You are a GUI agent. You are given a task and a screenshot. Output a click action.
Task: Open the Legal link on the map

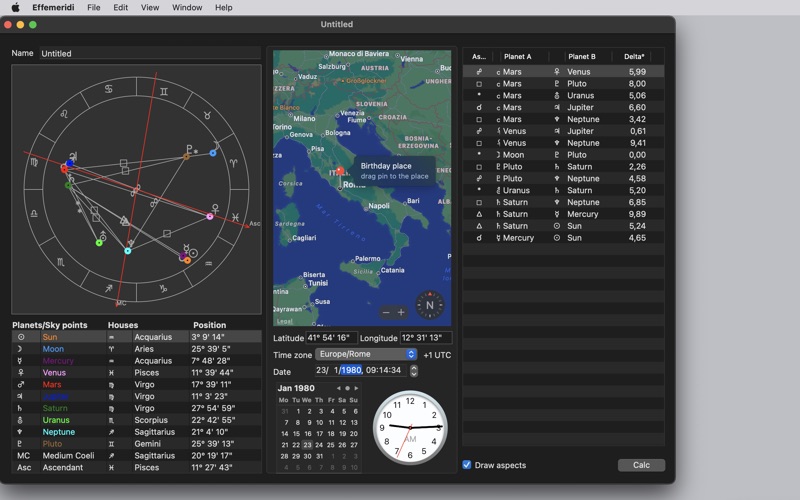284,321
